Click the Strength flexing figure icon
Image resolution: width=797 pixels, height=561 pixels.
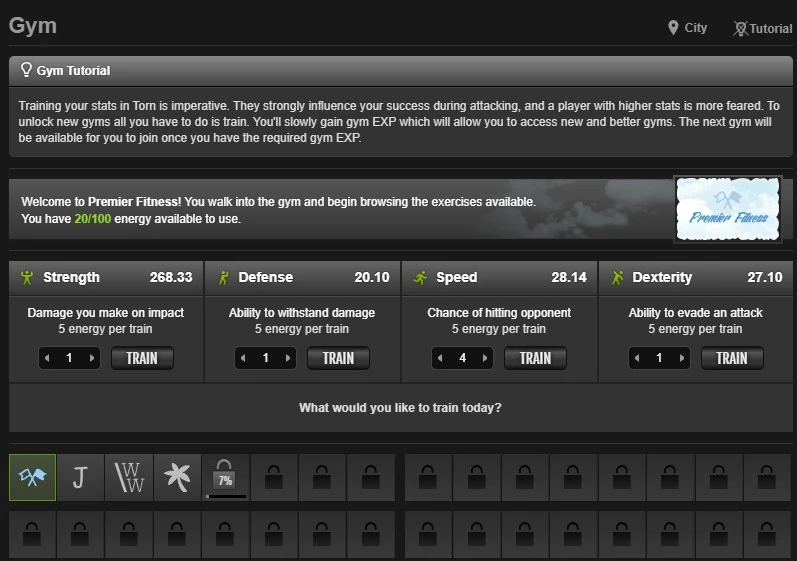pyautogui.click(x=26, y=277)
